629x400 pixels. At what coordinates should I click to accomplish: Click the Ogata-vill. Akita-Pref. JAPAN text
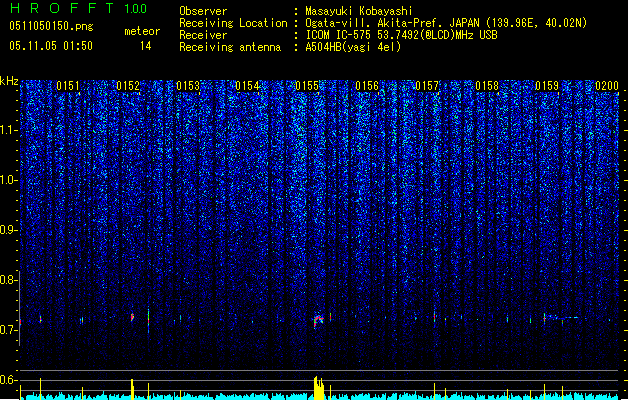(392, 23)
